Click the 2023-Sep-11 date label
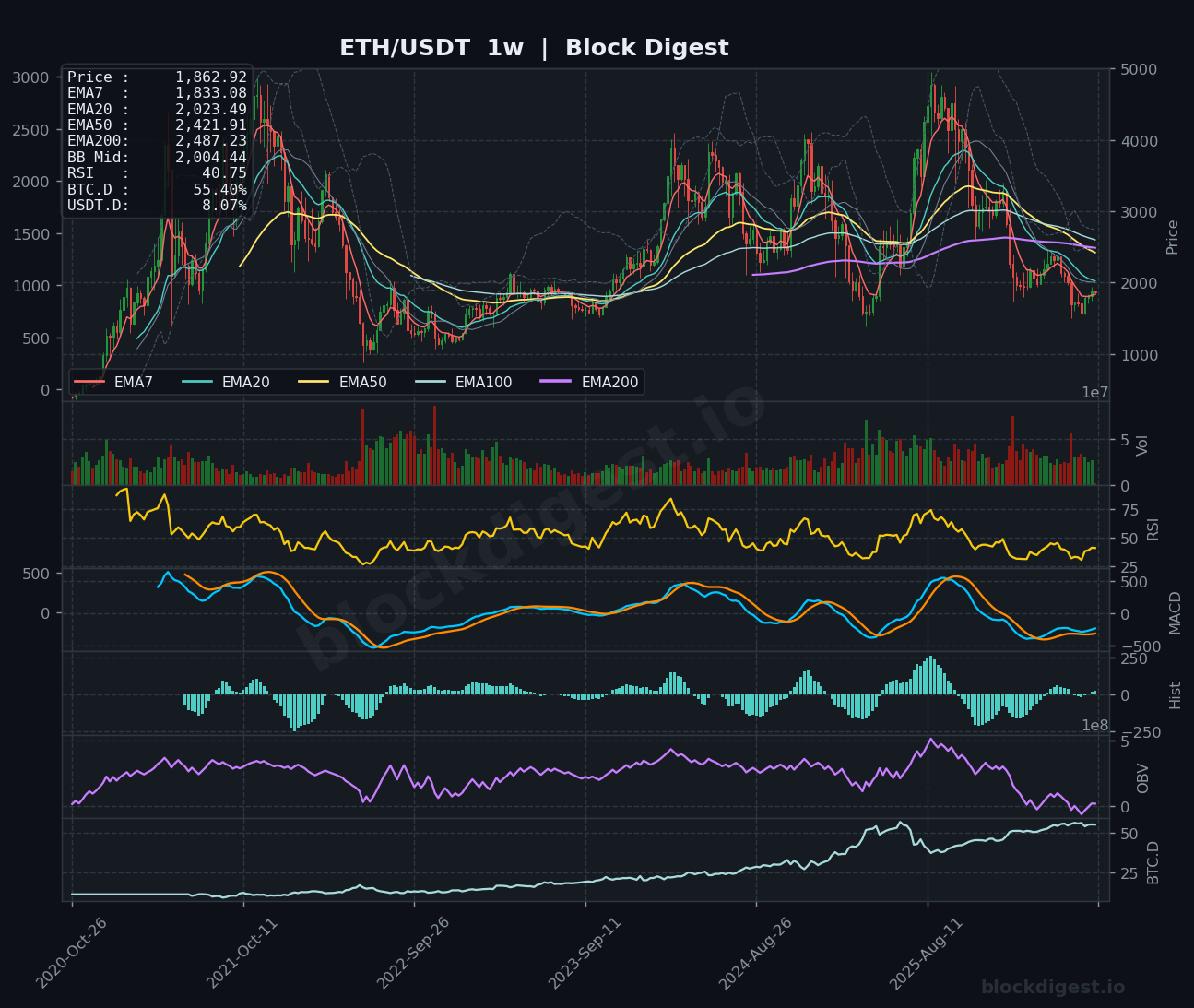 (x=585, y=954)
